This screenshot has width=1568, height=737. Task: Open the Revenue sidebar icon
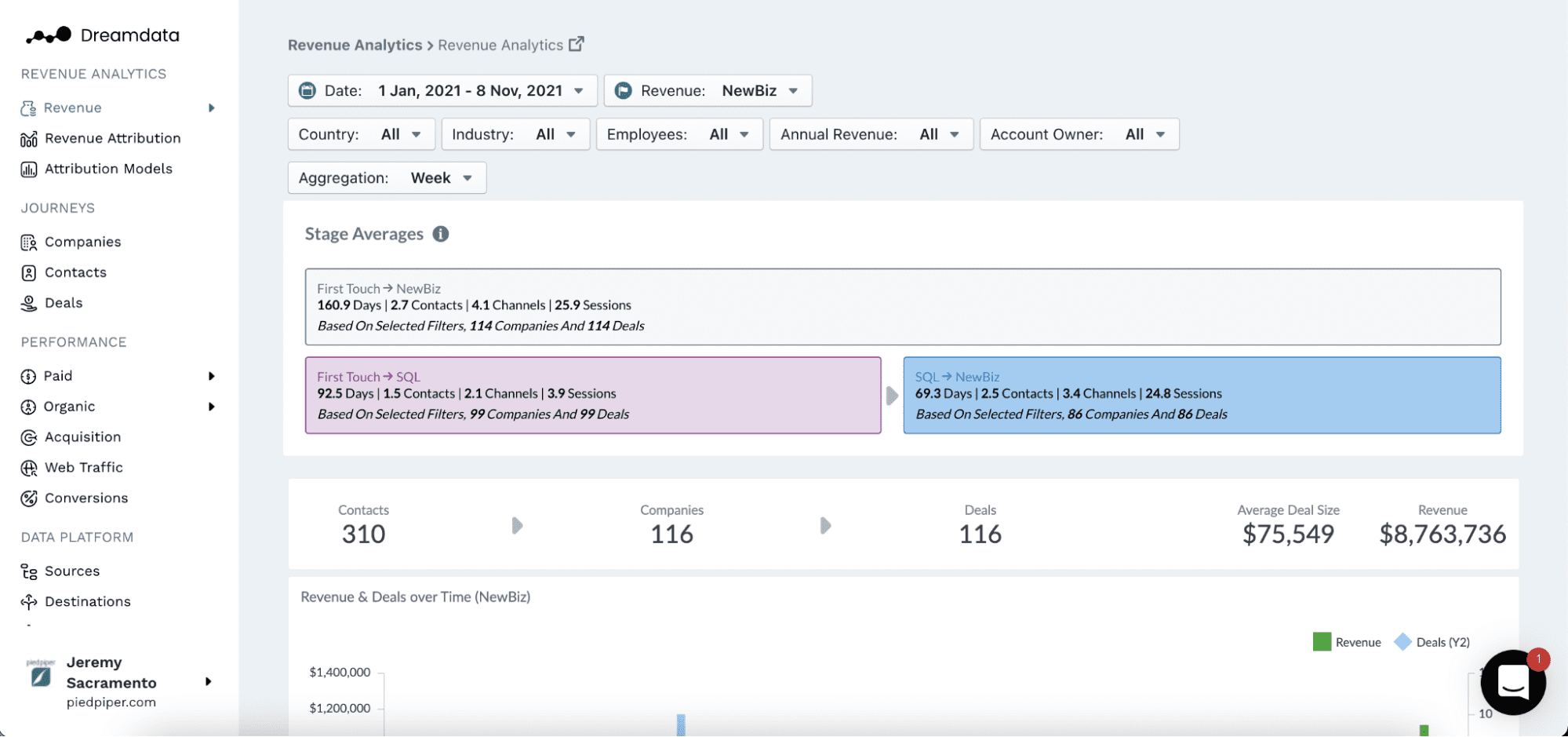28,108
